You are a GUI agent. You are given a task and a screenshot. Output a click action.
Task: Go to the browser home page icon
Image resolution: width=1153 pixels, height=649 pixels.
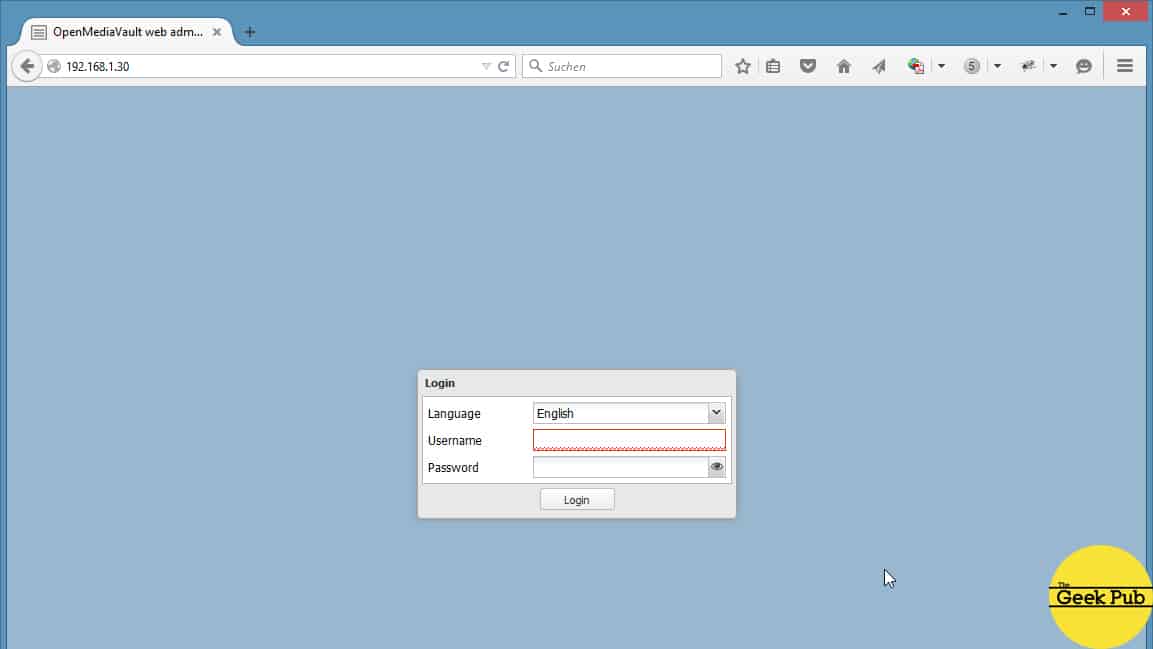click(x=843, y=66)
